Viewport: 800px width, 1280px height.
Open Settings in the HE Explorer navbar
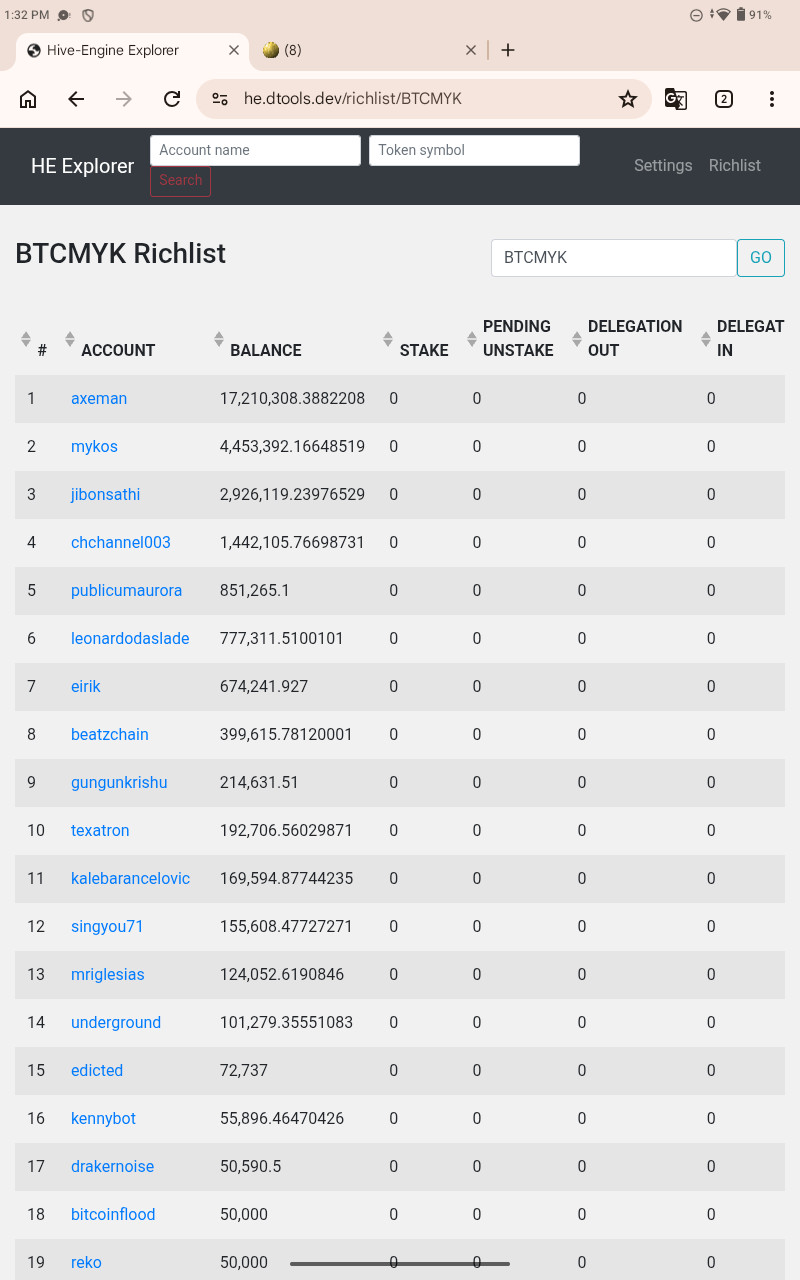(x=663, y=166)
